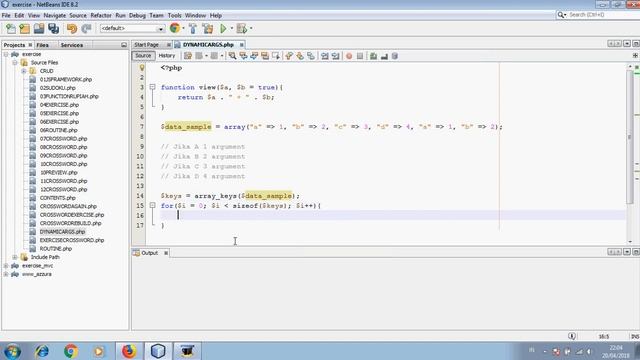Open the Navigate menu
The image size is (640, 360).
(x=55, y=16)
